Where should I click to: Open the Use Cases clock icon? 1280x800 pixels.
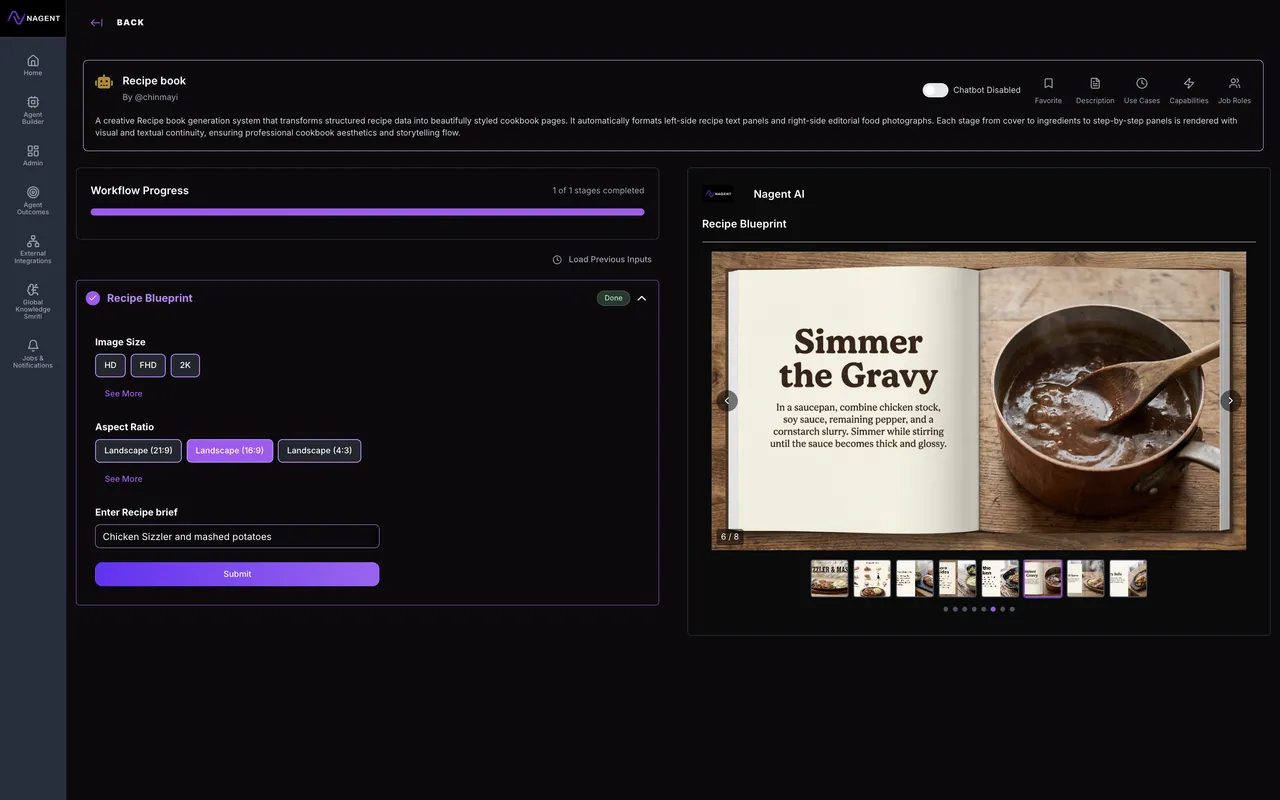click(1142, 84)
